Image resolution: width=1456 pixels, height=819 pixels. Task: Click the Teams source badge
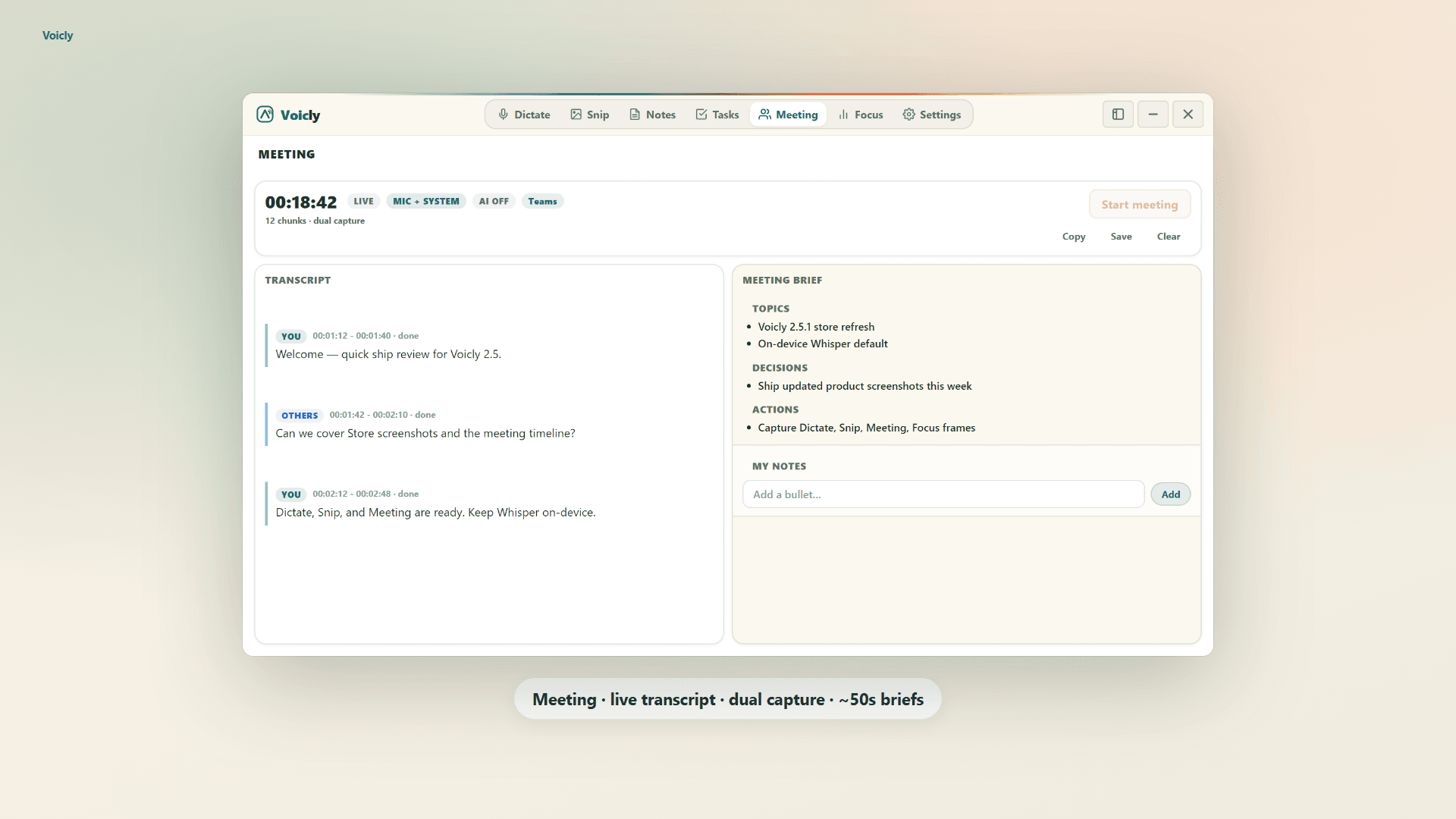pyautogui.click(x=542, y=201)
